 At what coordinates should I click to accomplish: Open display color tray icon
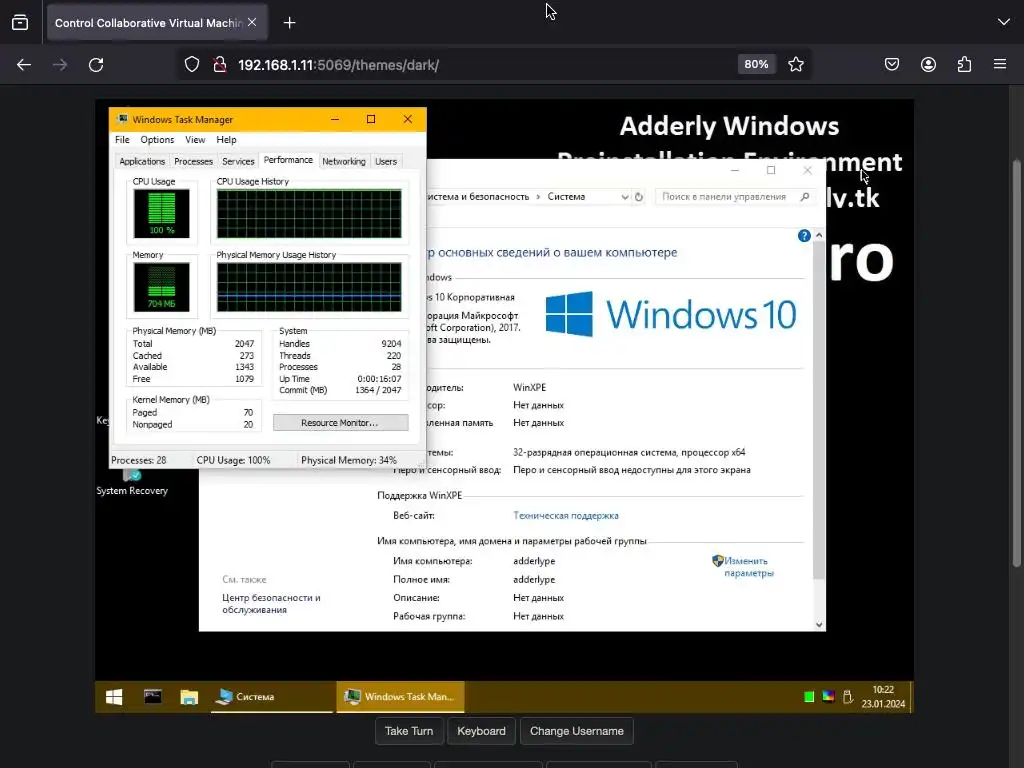click(x=828, y=696)
